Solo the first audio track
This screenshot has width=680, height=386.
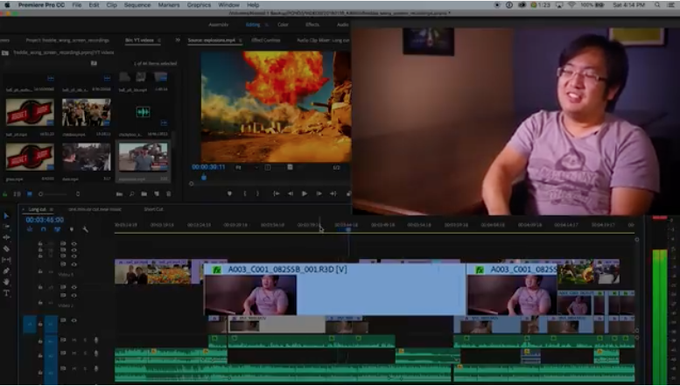[85, 340]
